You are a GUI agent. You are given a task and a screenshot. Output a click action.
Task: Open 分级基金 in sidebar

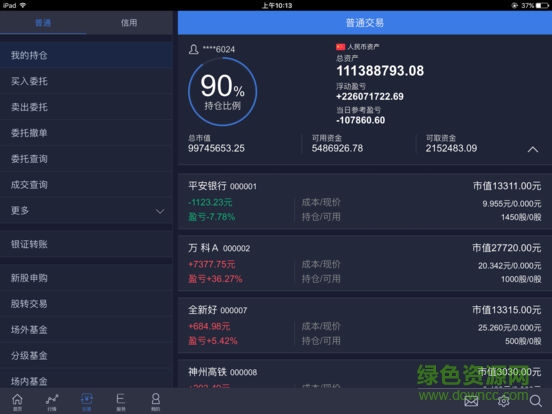pos(86,355)
